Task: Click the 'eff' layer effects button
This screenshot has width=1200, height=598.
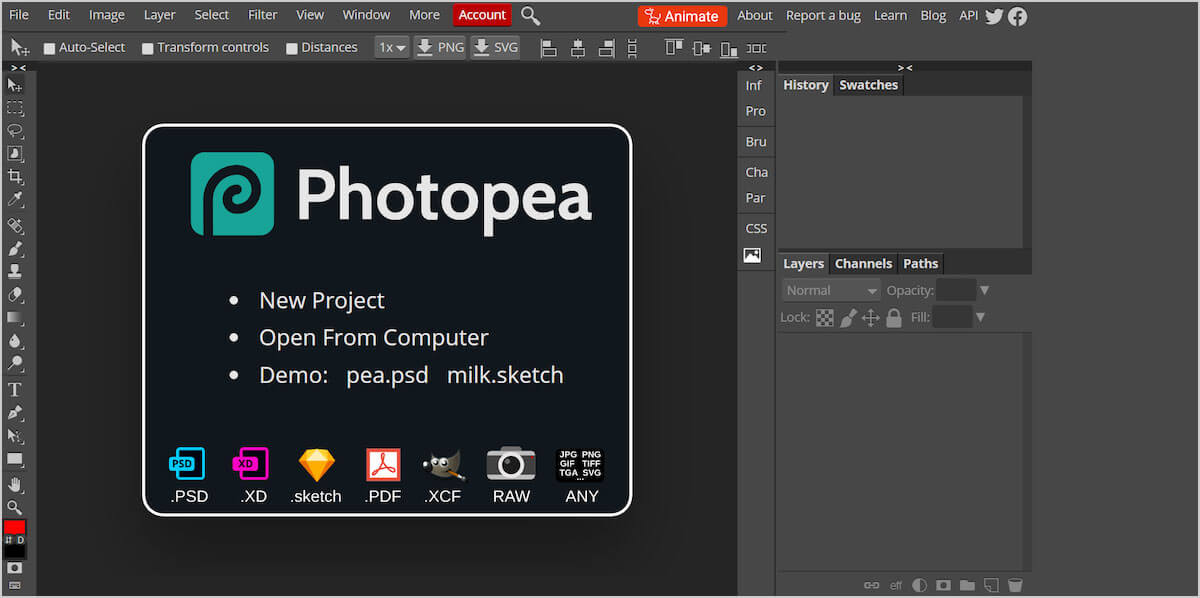Action: point(896,586)
